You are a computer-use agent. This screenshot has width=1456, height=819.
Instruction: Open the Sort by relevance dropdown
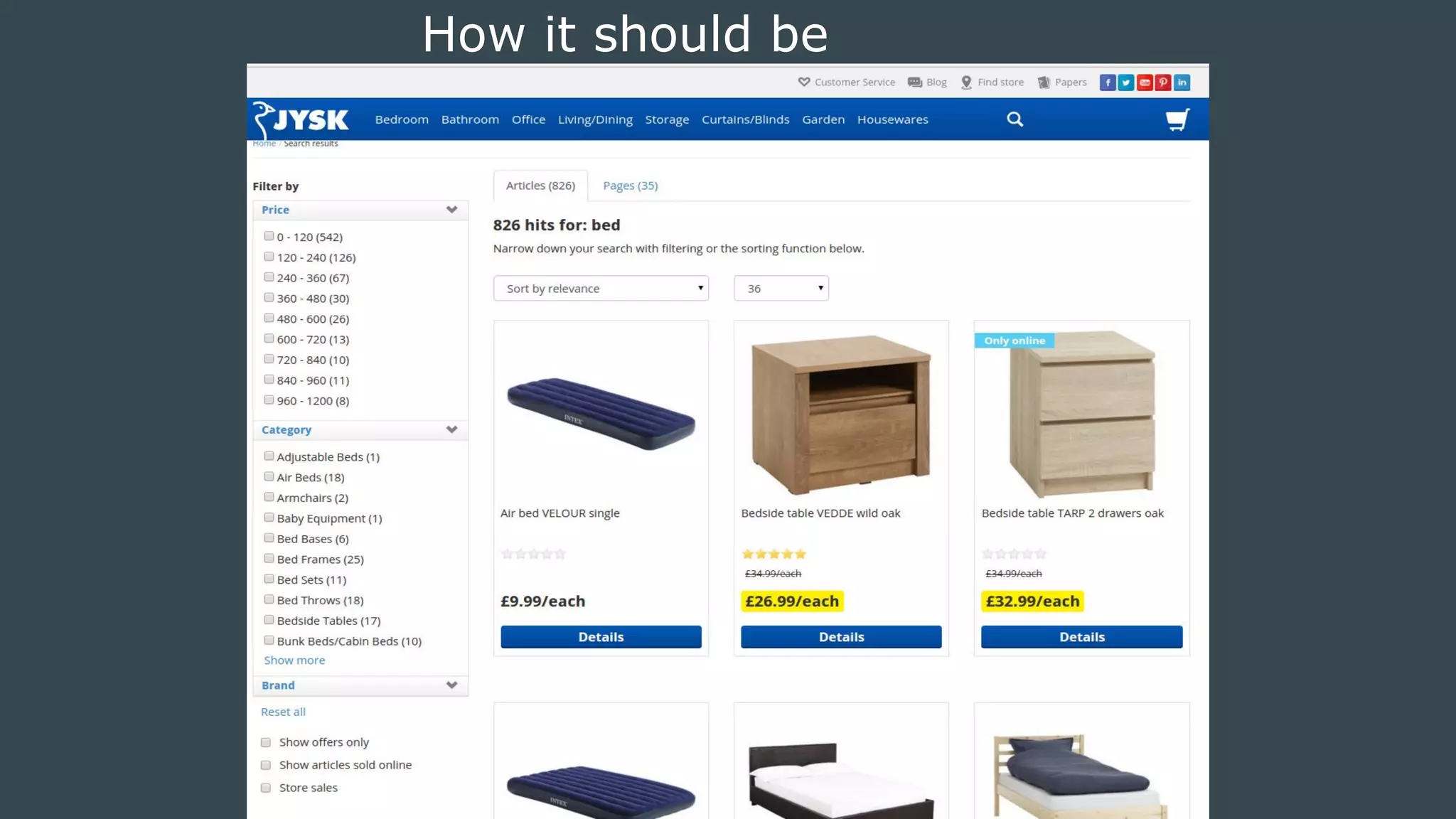coord(601,288)
